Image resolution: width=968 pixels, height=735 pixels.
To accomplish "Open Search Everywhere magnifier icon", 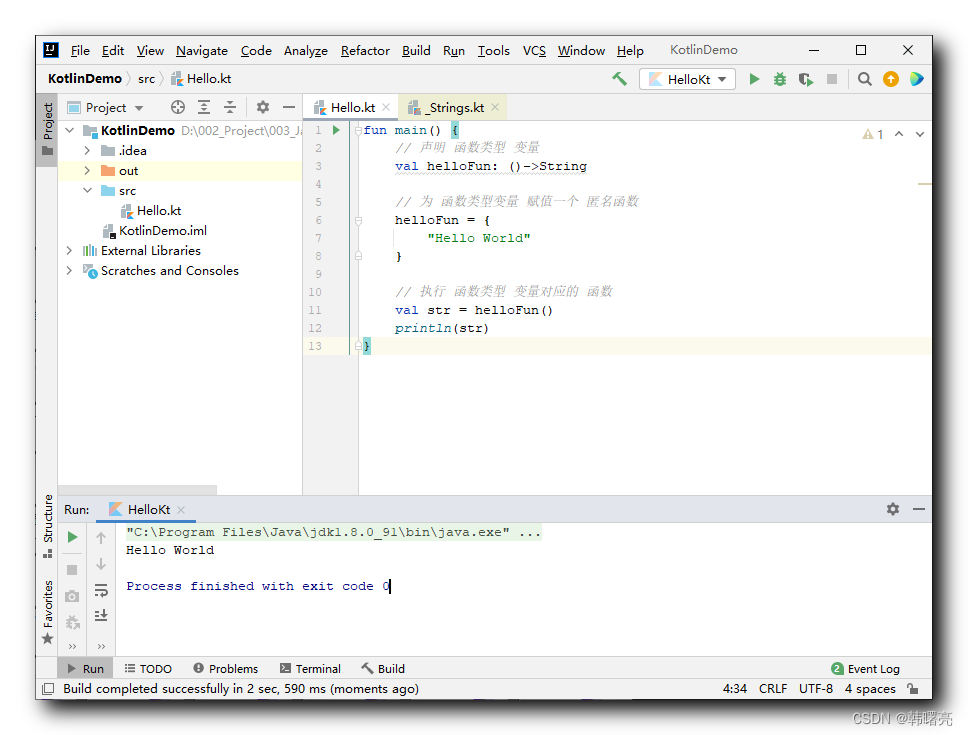I will pyautogui.click(x=864, y=79).
